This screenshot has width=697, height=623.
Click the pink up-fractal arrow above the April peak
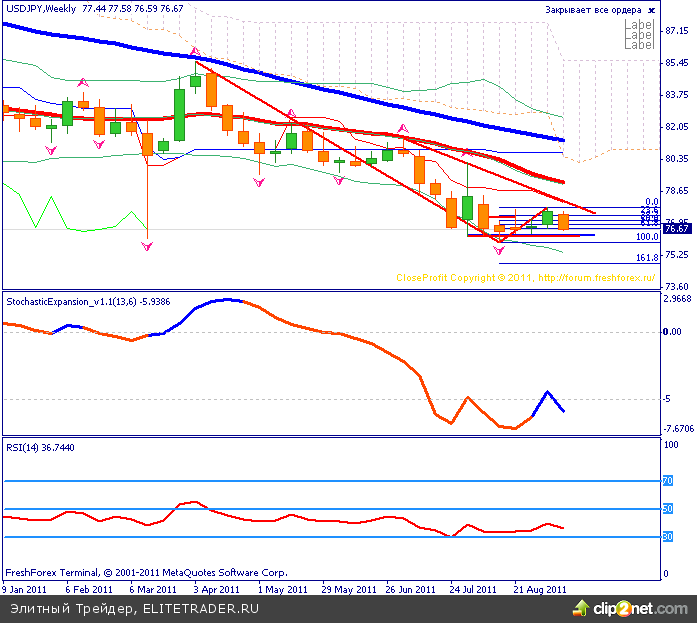(x=196, y=51)
